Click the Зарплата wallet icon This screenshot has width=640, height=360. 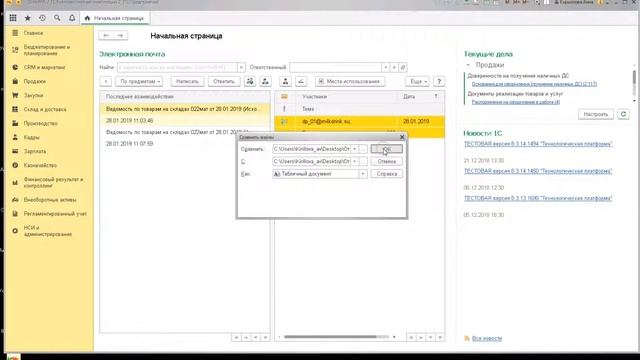click(x=15, y=151)
